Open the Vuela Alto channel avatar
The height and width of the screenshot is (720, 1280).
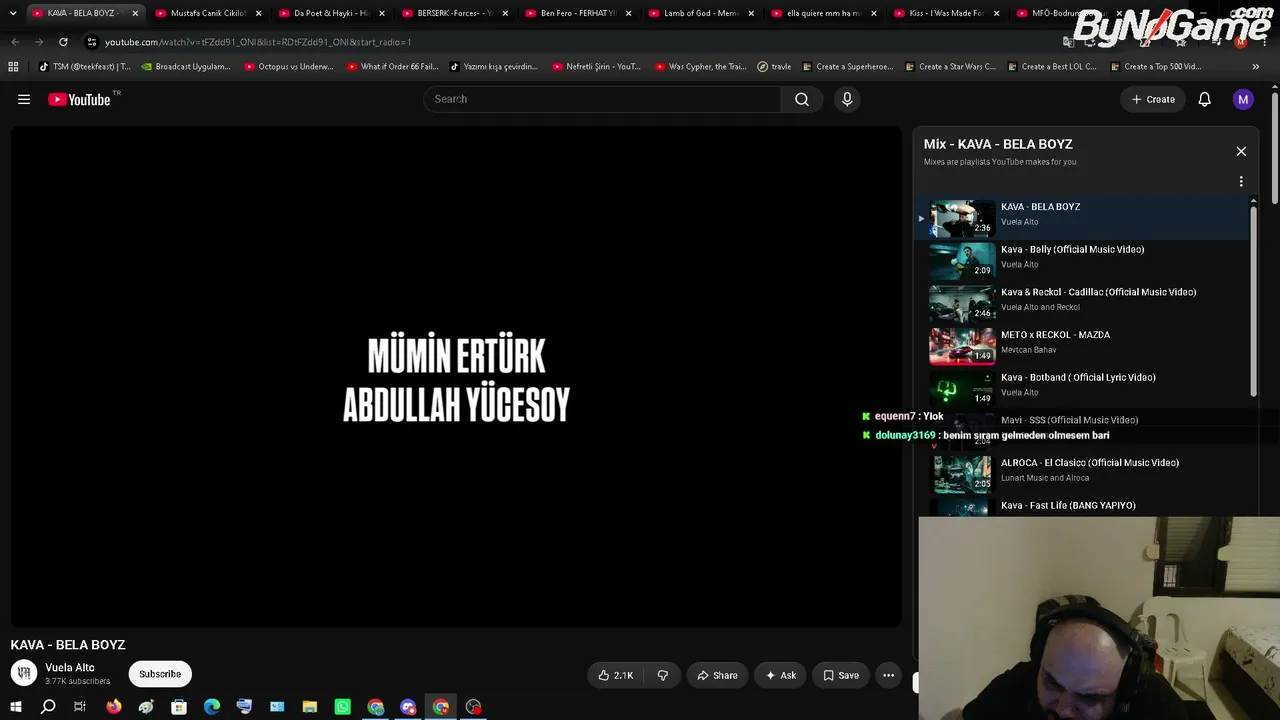24,673
